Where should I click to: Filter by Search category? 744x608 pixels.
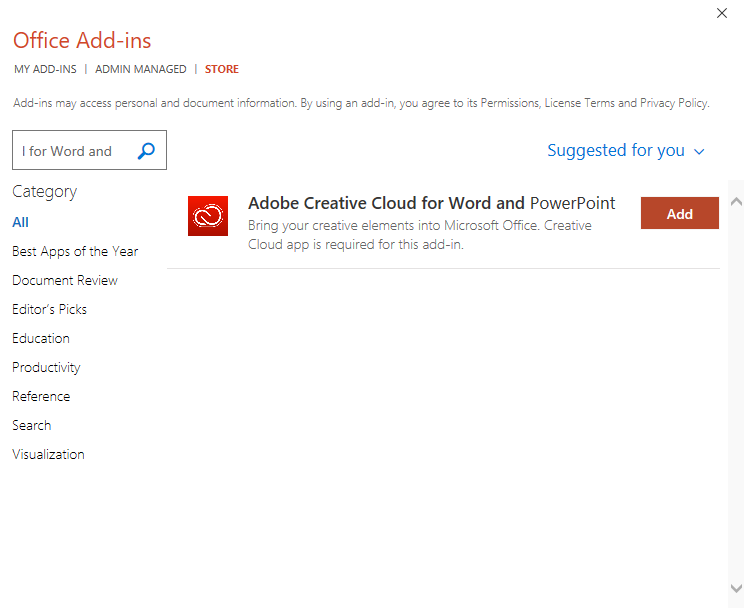[31, 425]
